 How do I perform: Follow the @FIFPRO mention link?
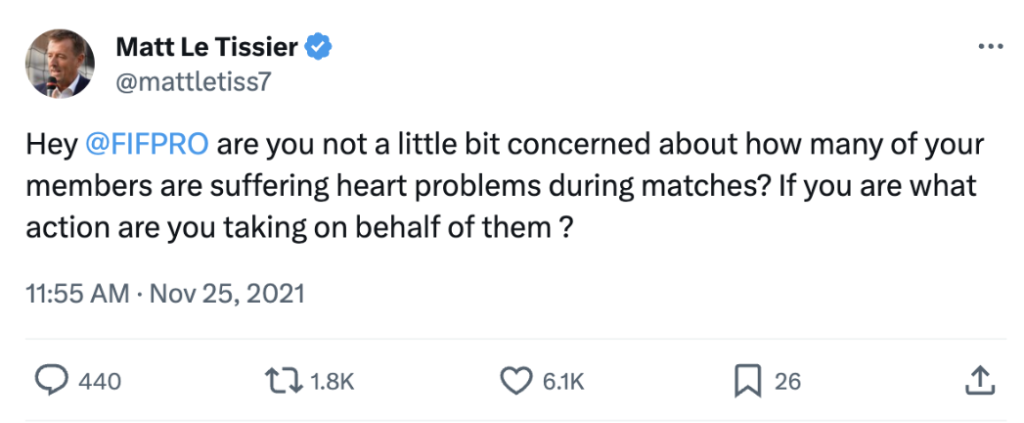147,145
